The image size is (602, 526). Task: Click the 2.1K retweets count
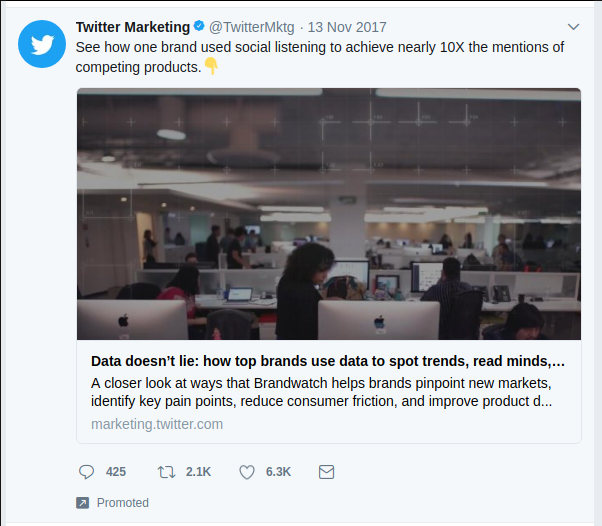coord(198,472)
